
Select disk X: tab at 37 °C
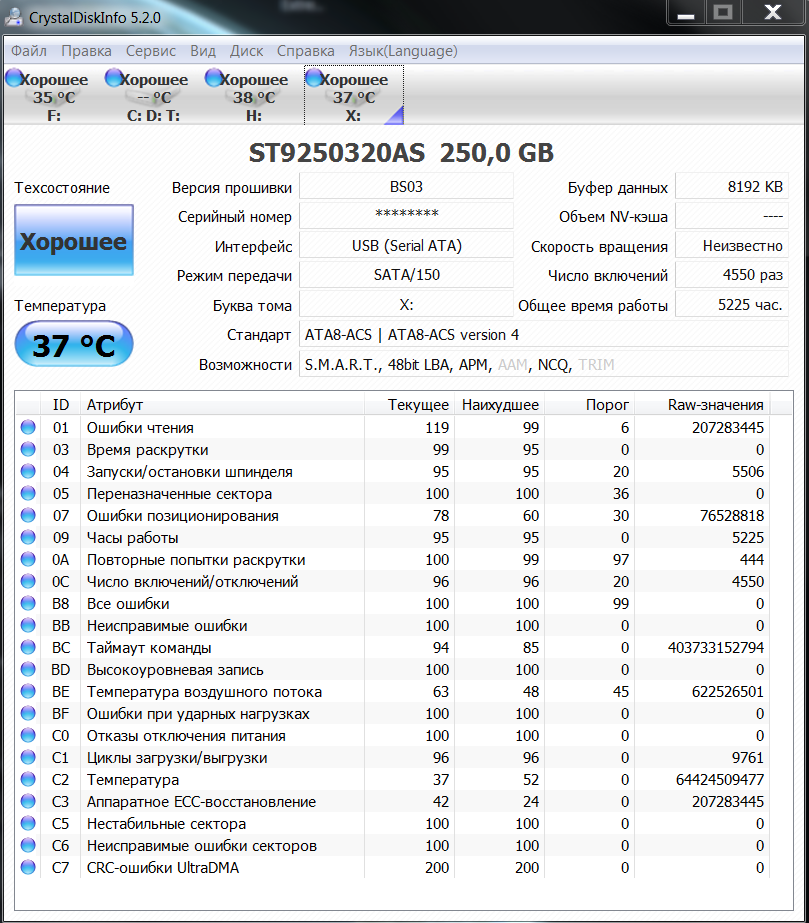click(354, 95)
